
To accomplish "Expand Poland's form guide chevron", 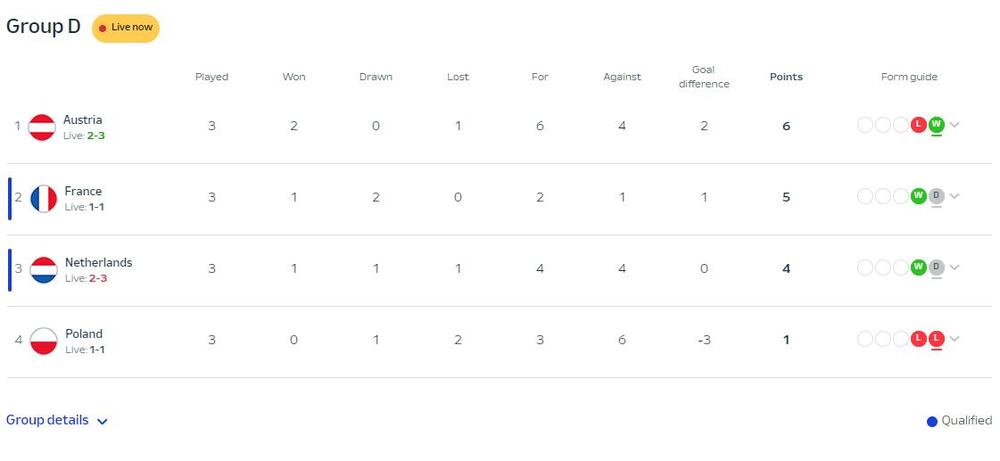I will coord(954,339).
